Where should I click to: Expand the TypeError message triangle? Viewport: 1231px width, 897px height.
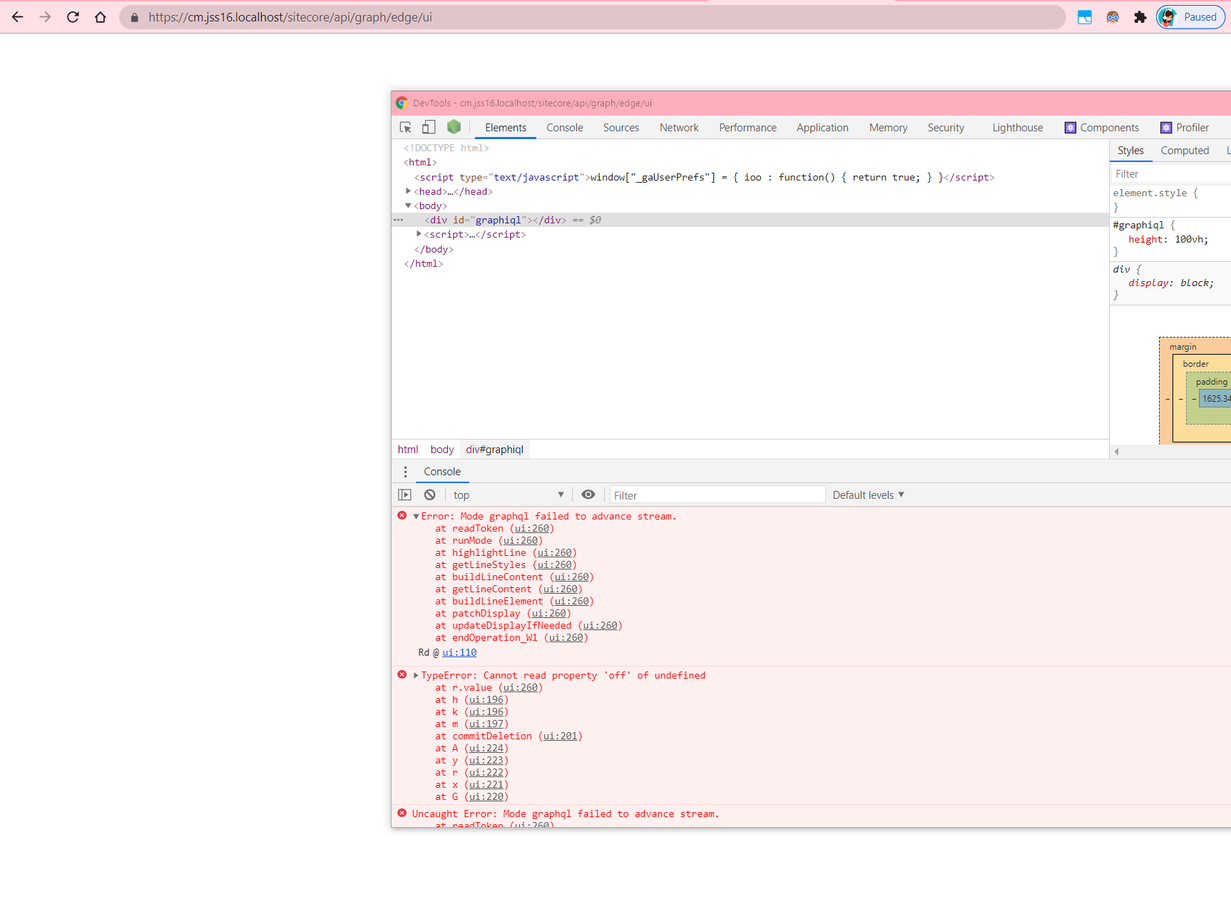coord(416,676)
